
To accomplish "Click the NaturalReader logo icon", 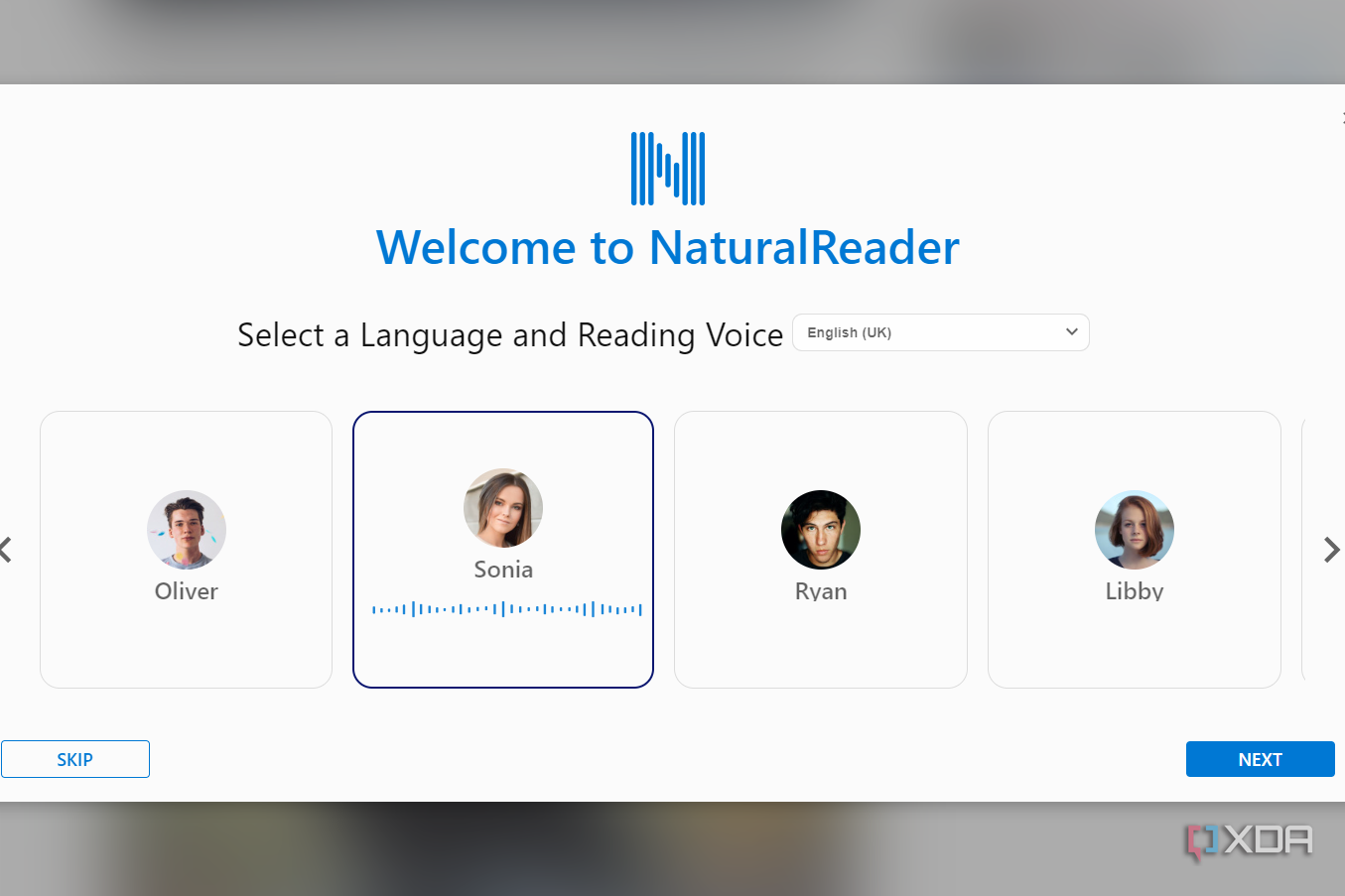I will click(x=668, y=169).
